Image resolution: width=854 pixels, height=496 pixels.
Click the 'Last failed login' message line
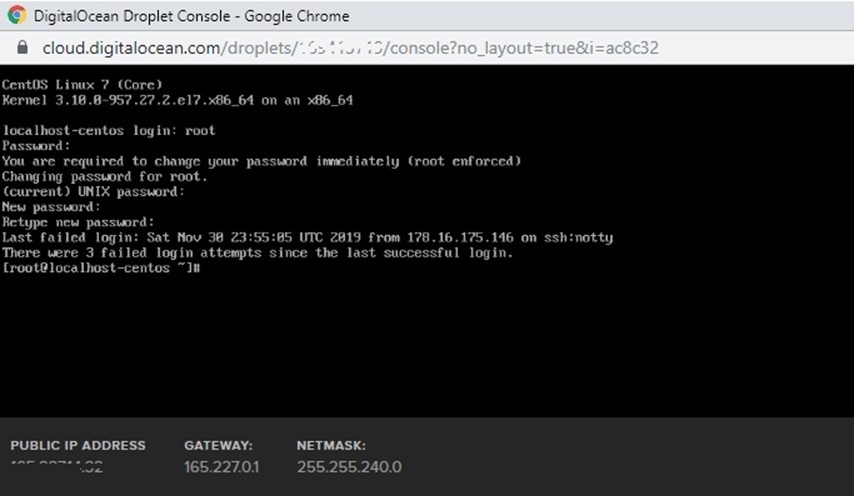308,237
